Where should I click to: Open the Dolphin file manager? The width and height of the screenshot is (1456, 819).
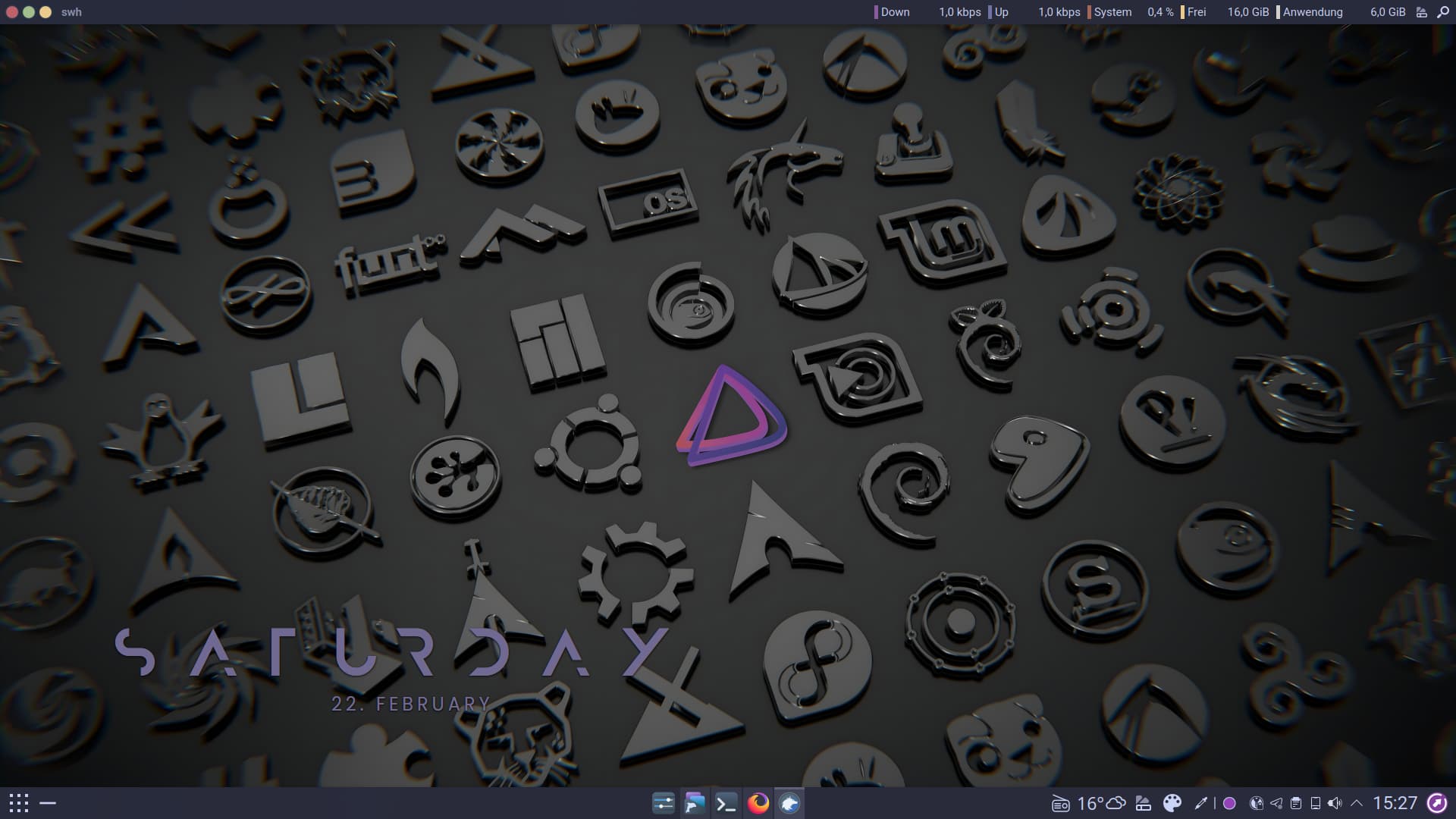pos(695,803)
